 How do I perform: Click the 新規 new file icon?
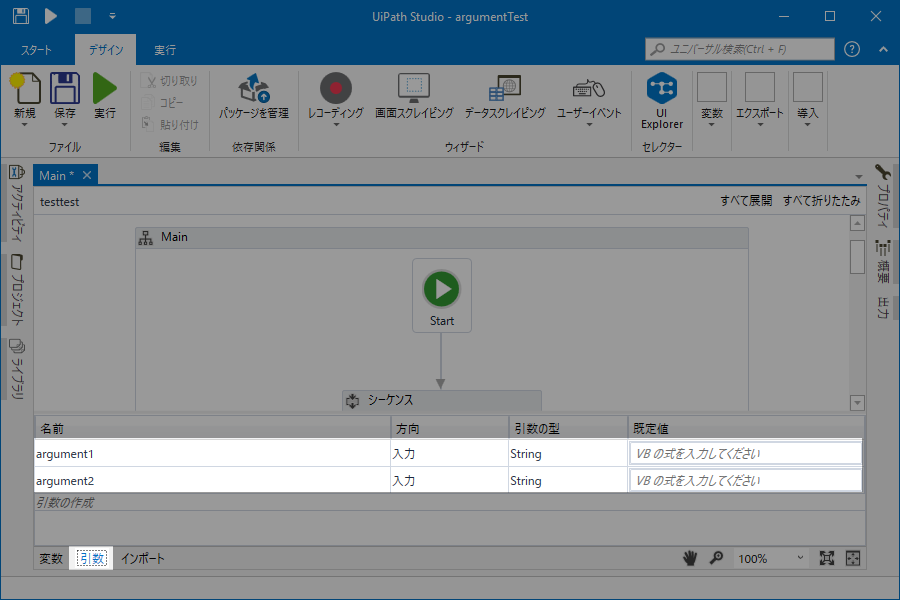[x=25, y=88]
